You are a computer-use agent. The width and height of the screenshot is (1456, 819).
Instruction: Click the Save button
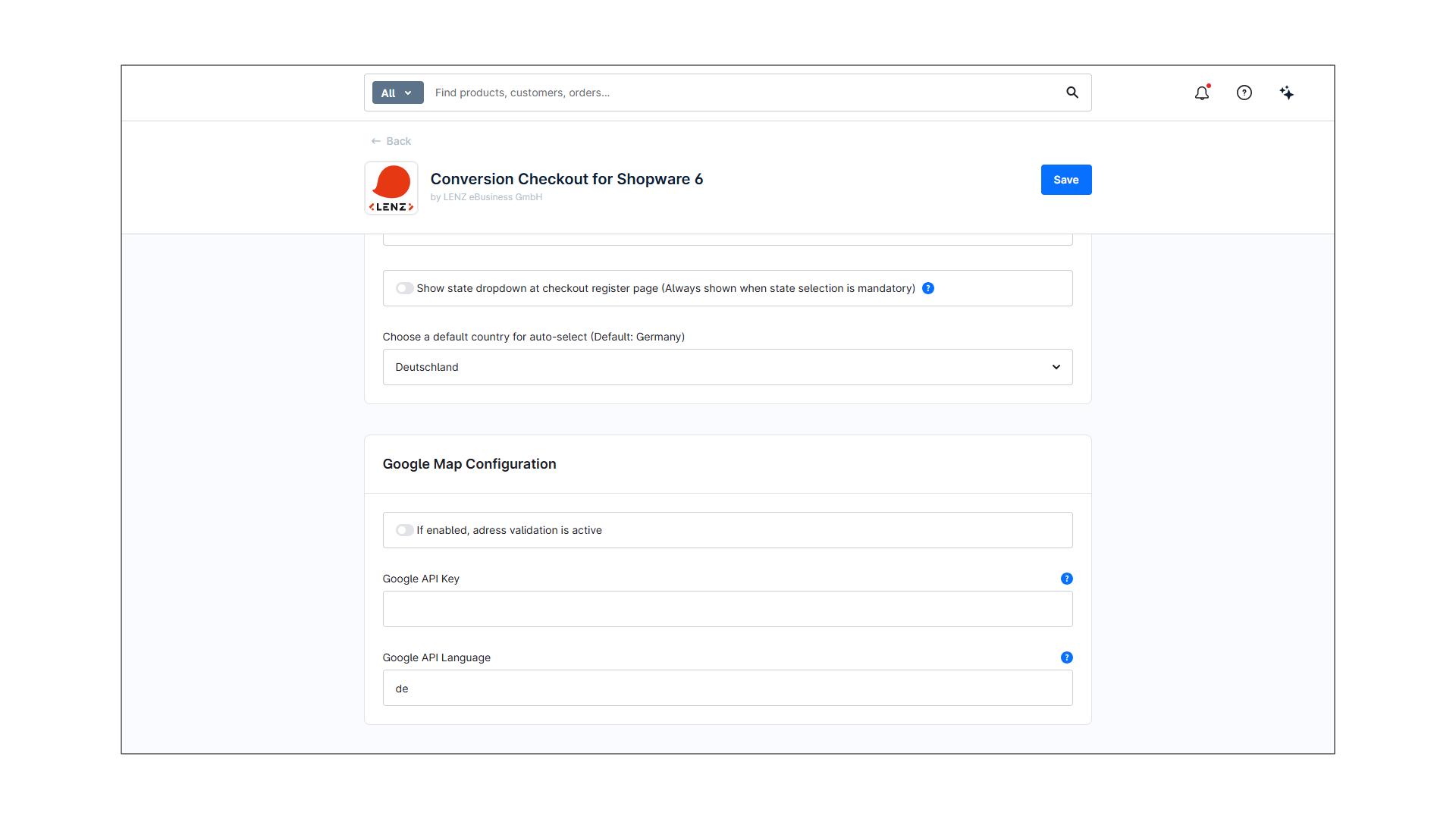1065,180
